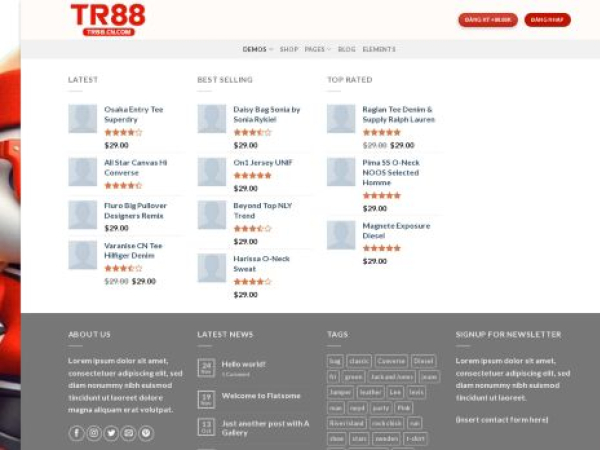Click the TR88 logo
Image resolution: width=600 pixels, height=450 pixels.
(108, 20)
